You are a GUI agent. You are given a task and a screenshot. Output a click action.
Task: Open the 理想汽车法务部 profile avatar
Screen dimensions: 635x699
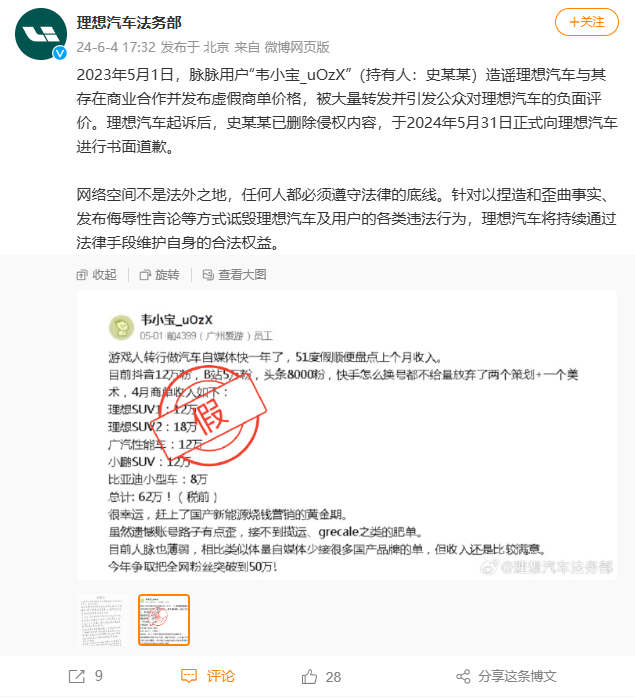point(41,34)
